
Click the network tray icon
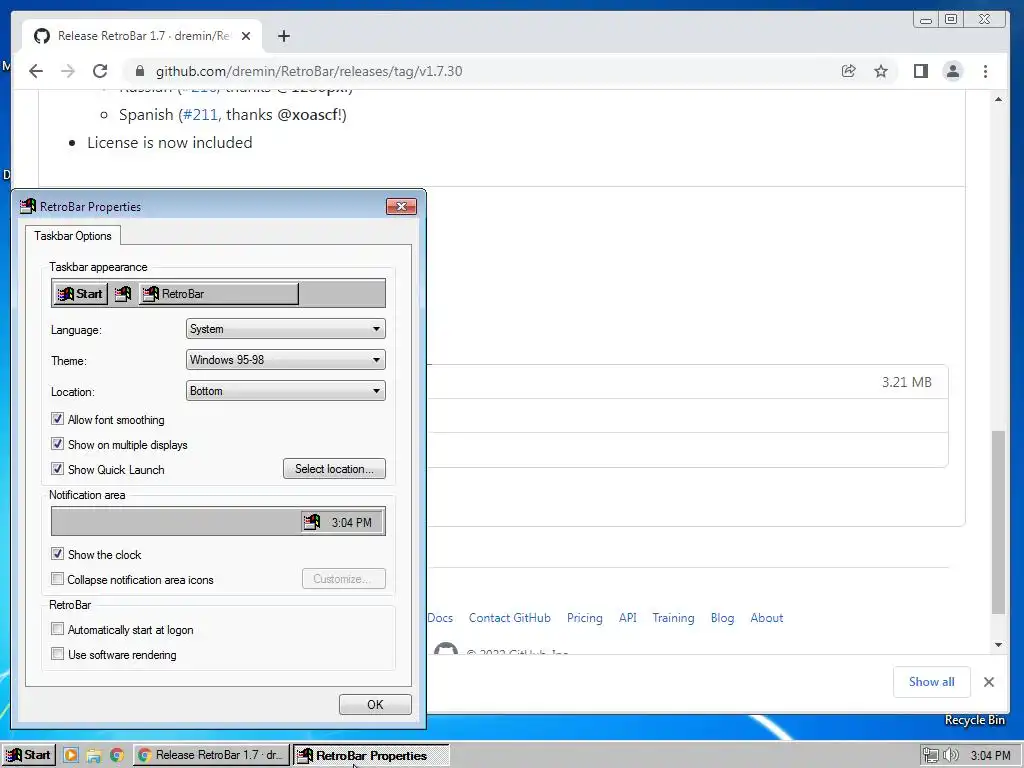pyautogui.click(x=930, y=756)
